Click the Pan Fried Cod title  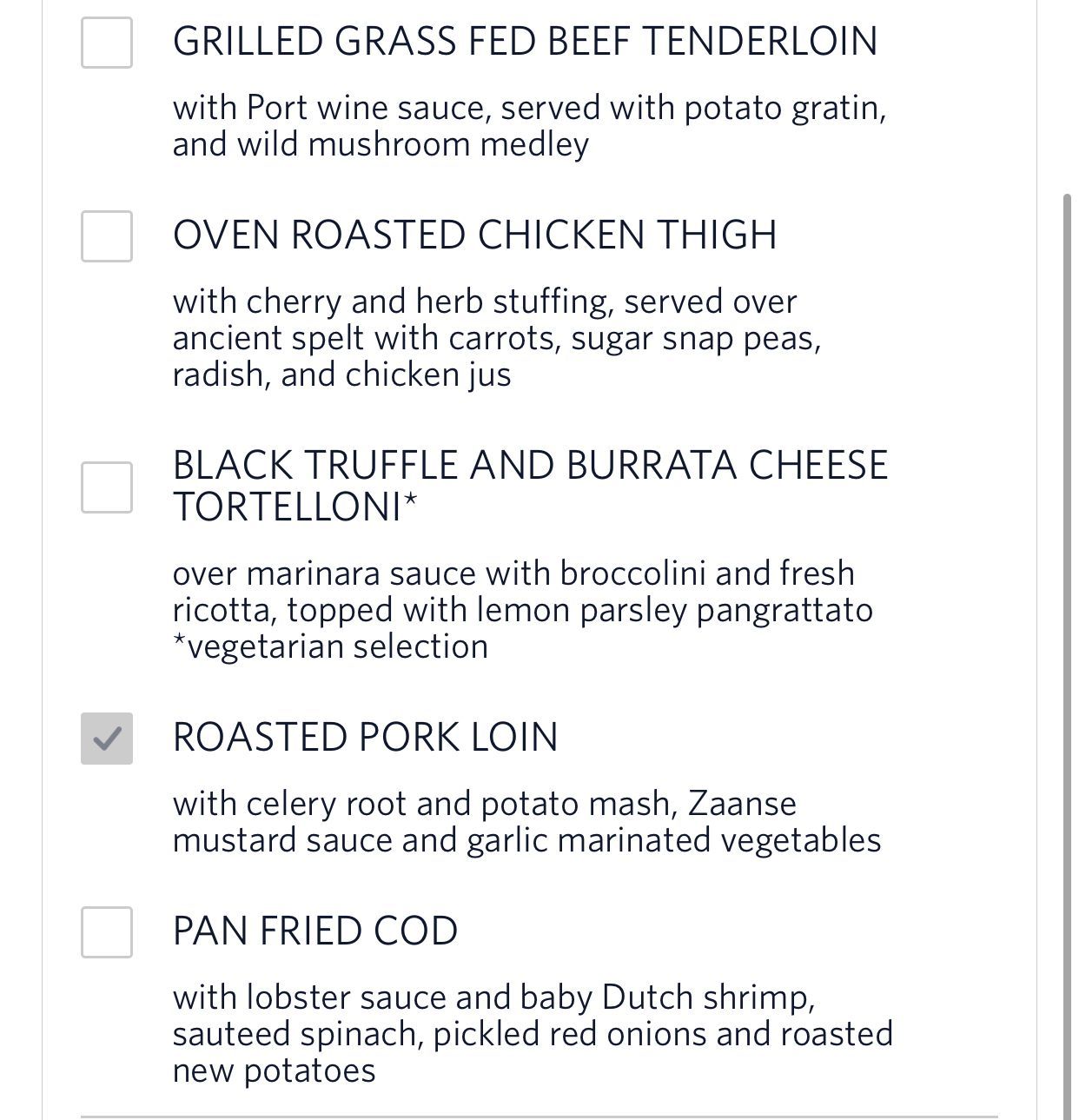[315, 931]
